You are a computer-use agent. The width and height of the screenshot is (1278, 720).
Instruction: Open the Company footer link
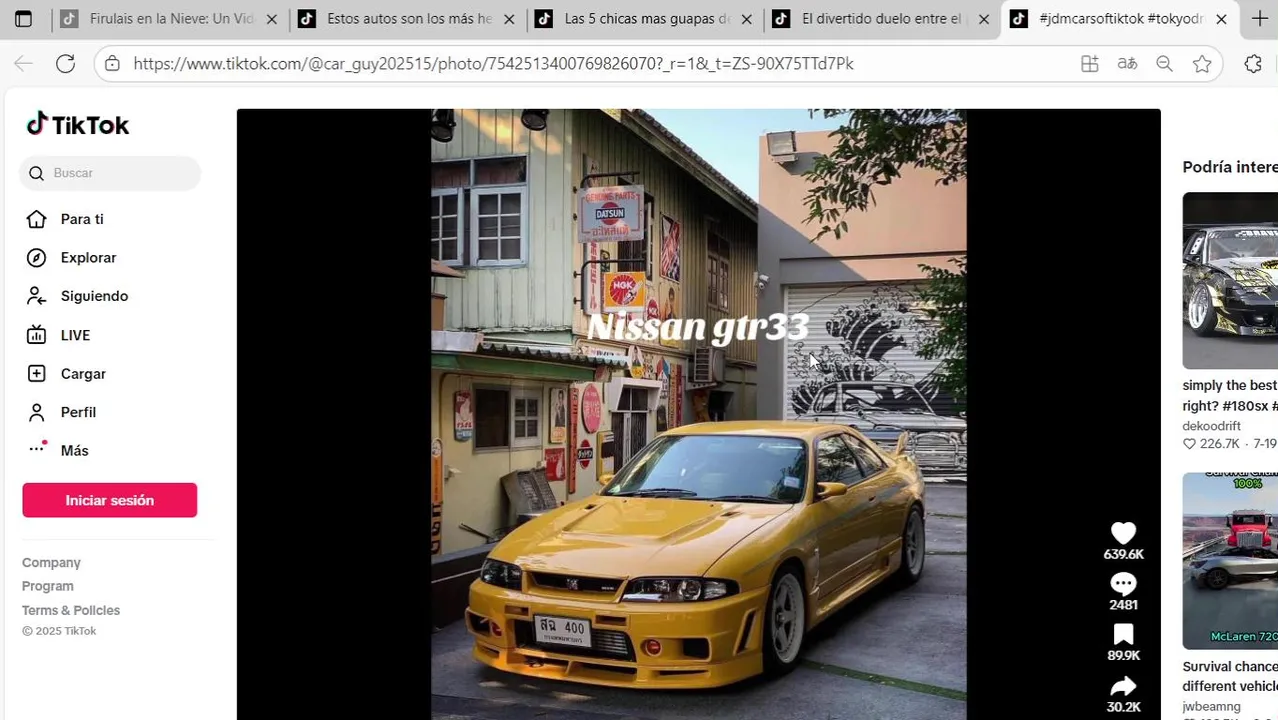(51, 563)
